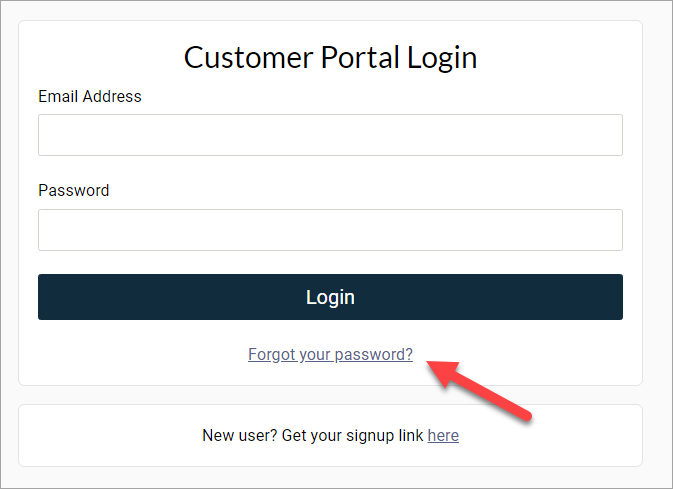Select the "Customer Portal Login" heading
Viewport: 673px width, 489px height.
tap(330, 57)
